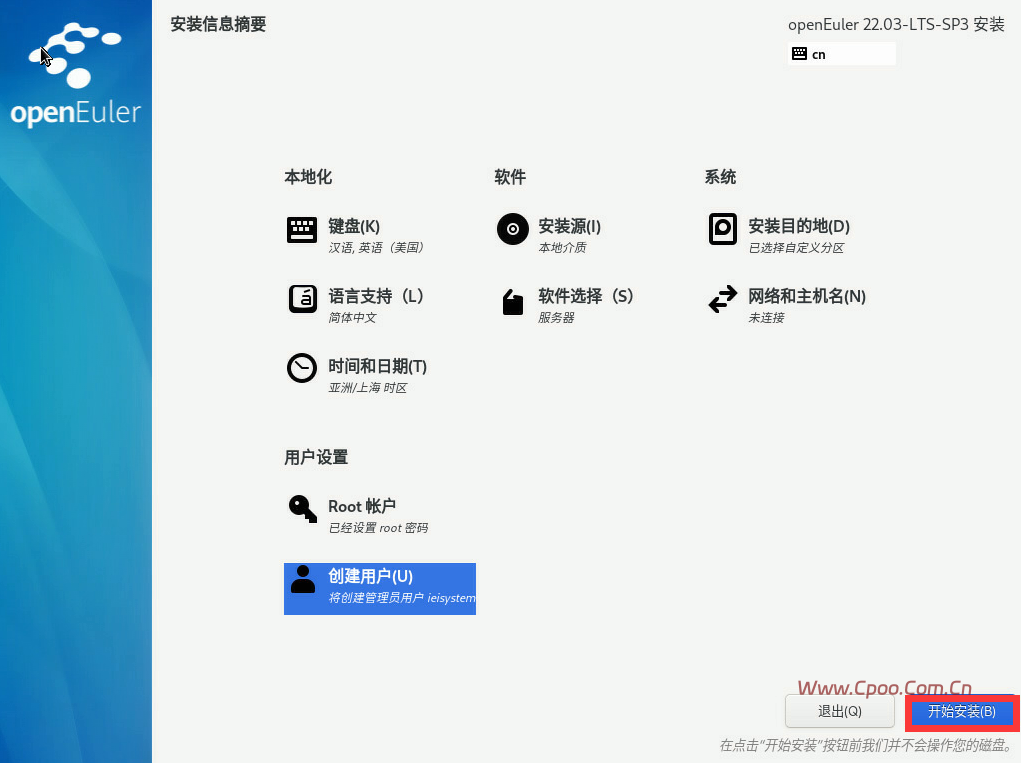Open the language support icon

tap(302, 299)
